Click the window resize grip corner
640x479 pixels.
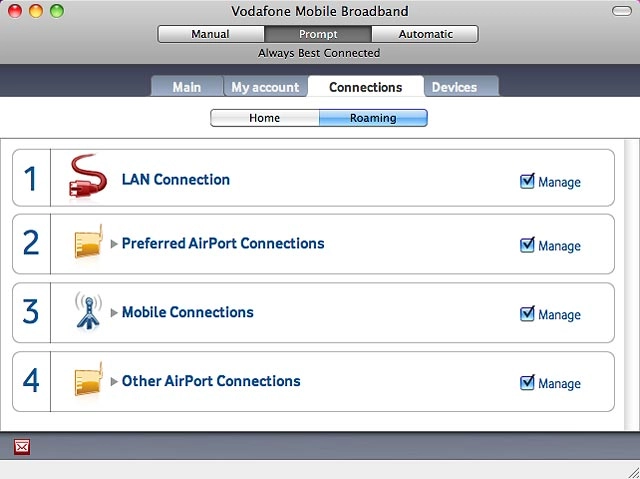pos(633,472)
